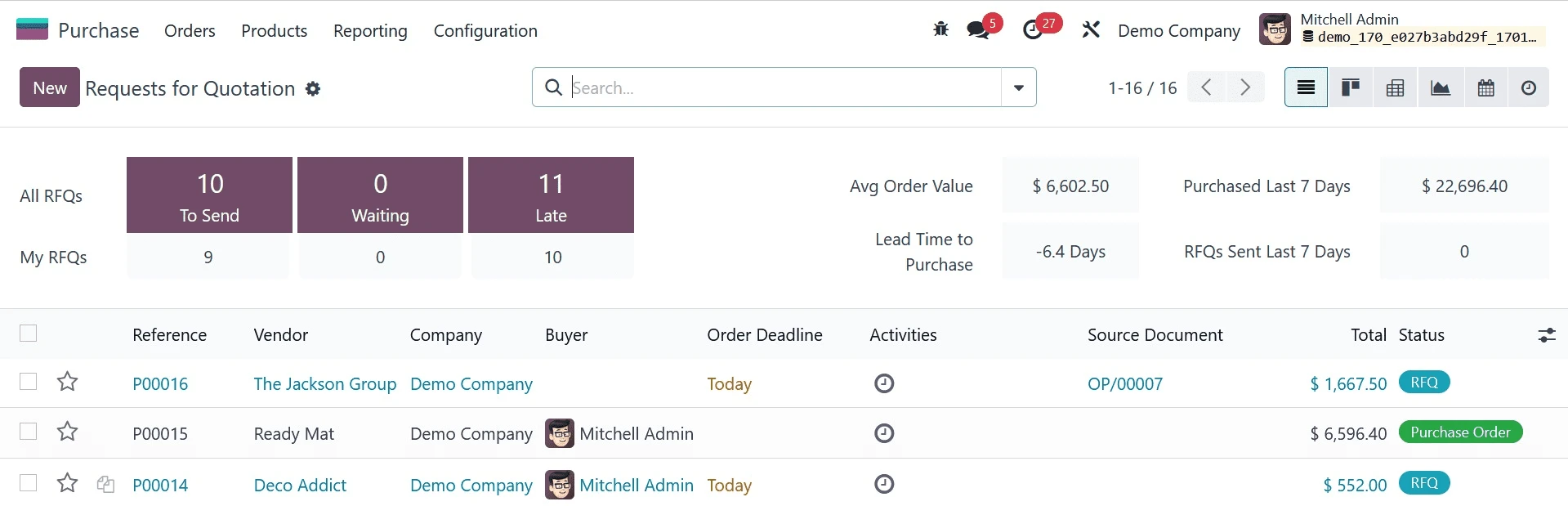
Task: Filter by 0 Waiting RFQs
Action: coord(380,195)
